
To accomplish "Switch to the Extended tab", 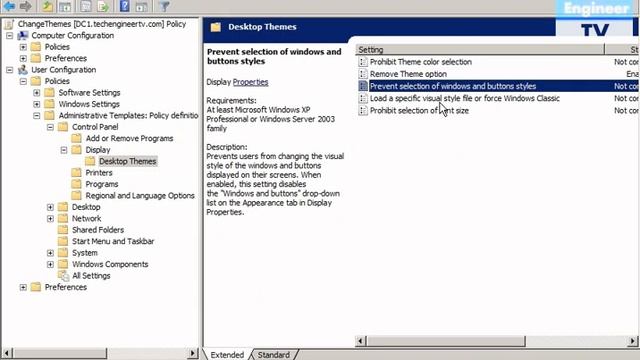I will pyautogui.click(x=227, y=355).
